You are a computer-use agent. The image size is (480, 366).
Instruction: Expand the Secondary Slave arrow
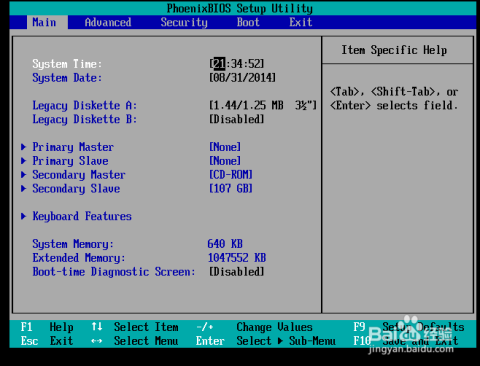coord(23,189)
